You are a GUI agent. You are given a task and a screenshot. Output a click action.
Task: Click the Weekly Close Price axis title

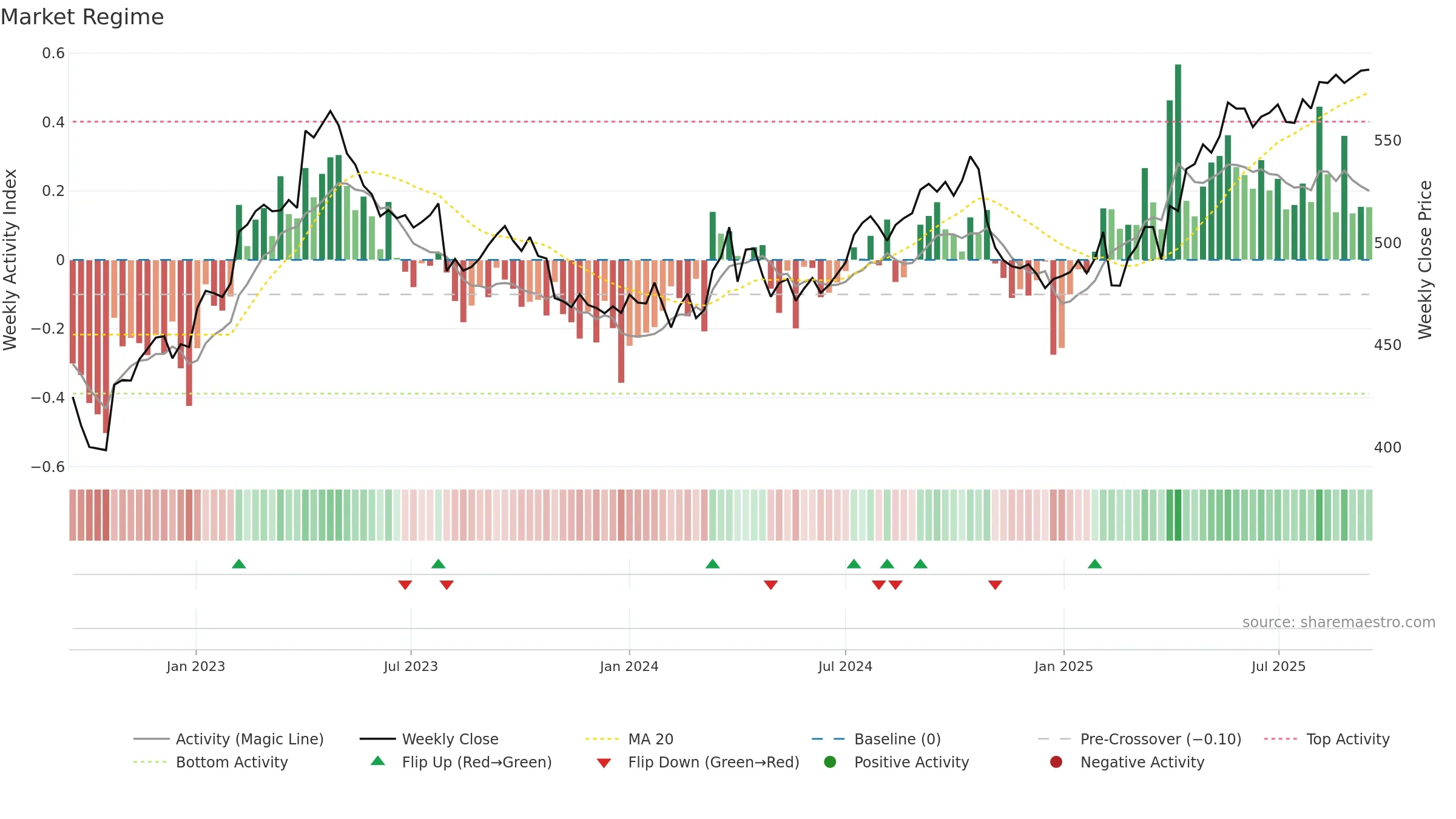click(x=1425, y=260)
